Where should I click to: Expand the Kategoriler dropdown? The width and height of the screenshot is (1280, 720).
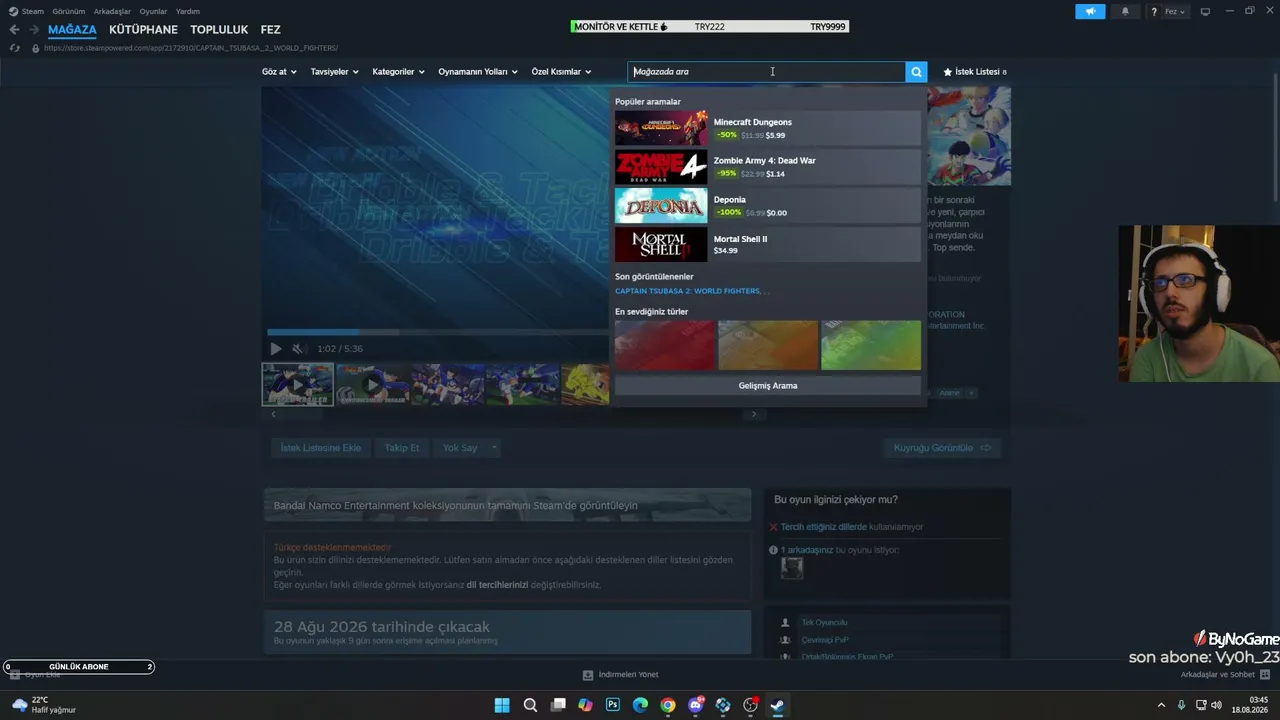coord(398,72)
